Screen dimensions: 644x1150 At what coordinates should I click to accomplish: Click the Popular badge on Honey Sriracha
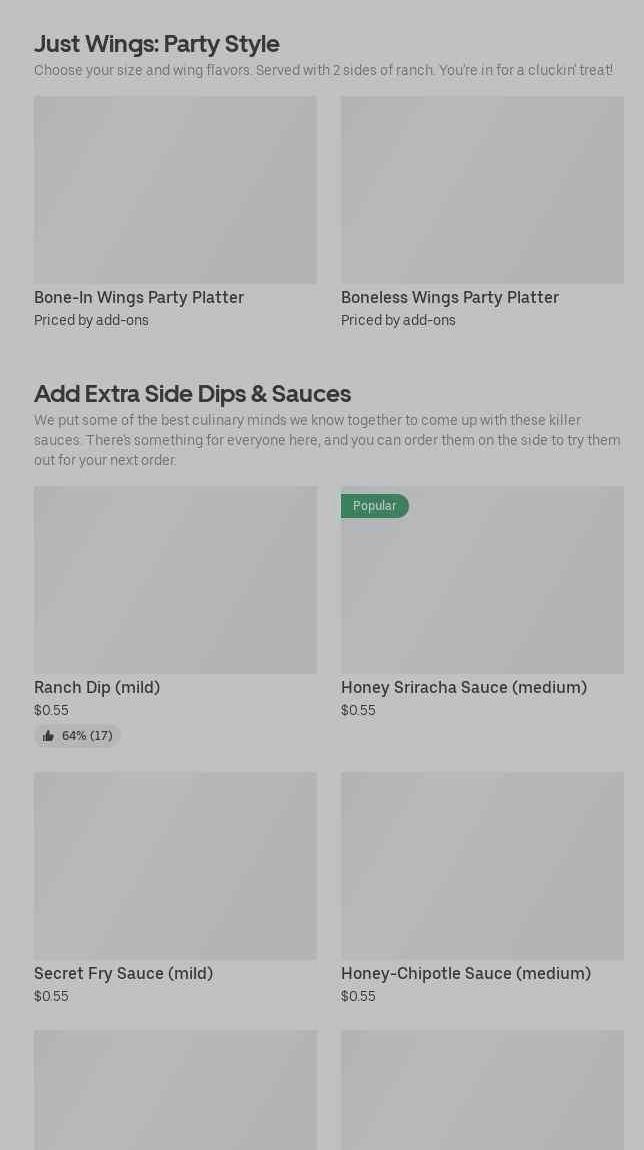[x=375, y=506]
